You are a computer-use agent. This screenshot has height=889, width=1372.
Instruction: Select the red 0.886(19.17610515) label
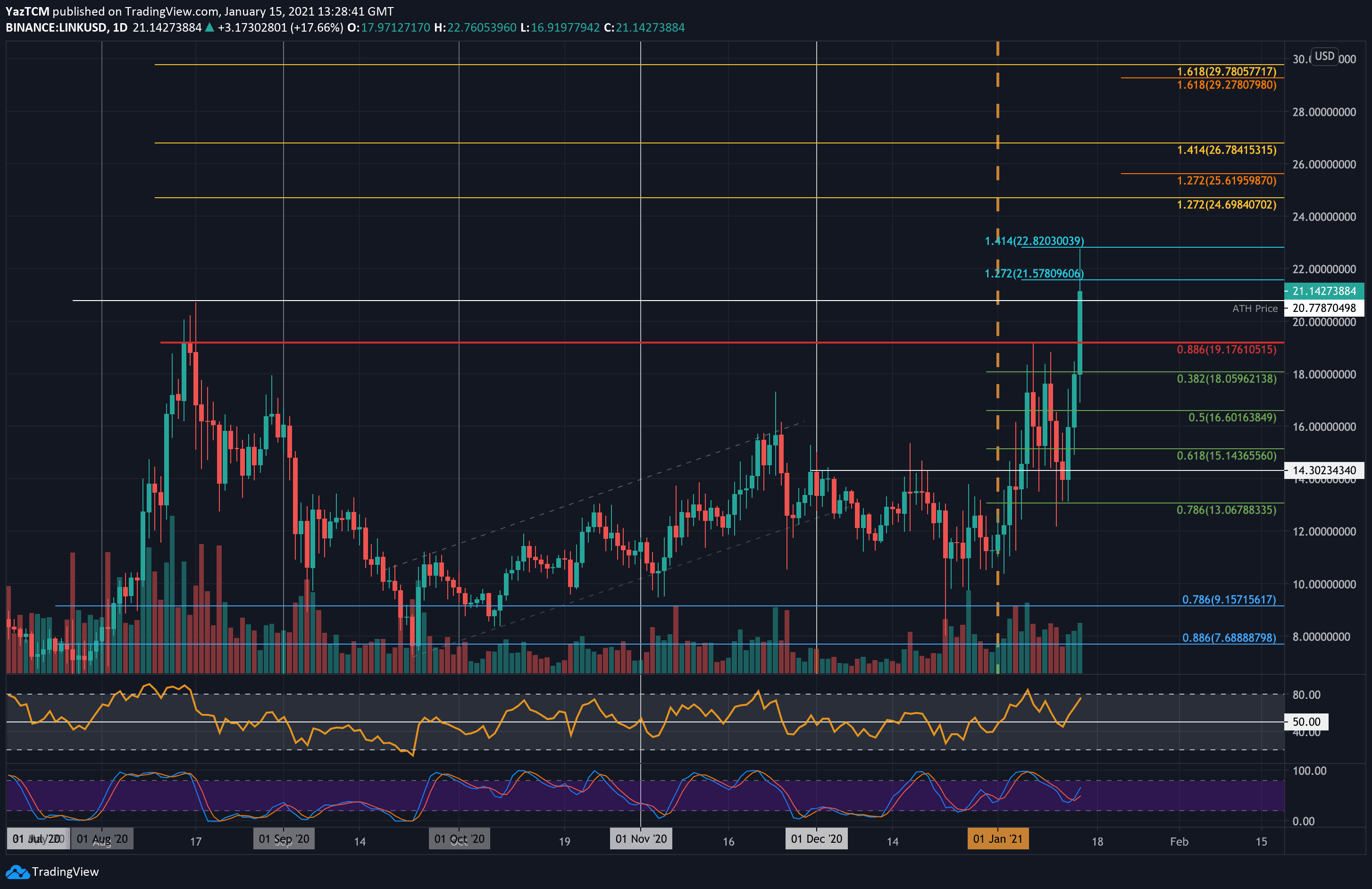[1226, 349]
